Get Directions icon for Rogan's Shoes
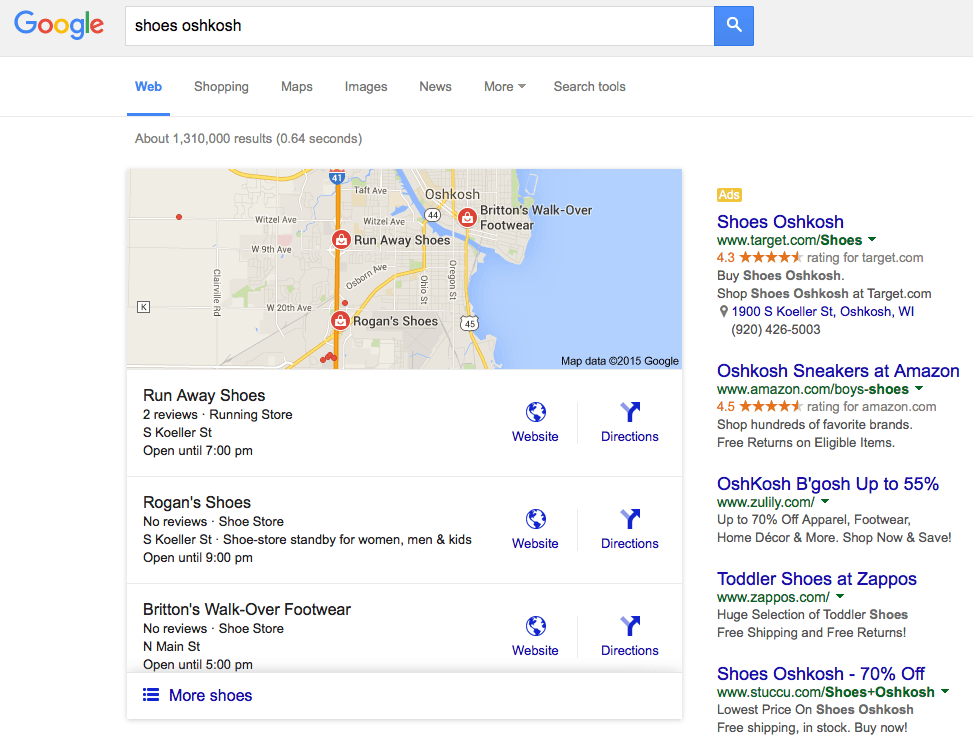This screenshot has width=973, height=739. point(630,519)
